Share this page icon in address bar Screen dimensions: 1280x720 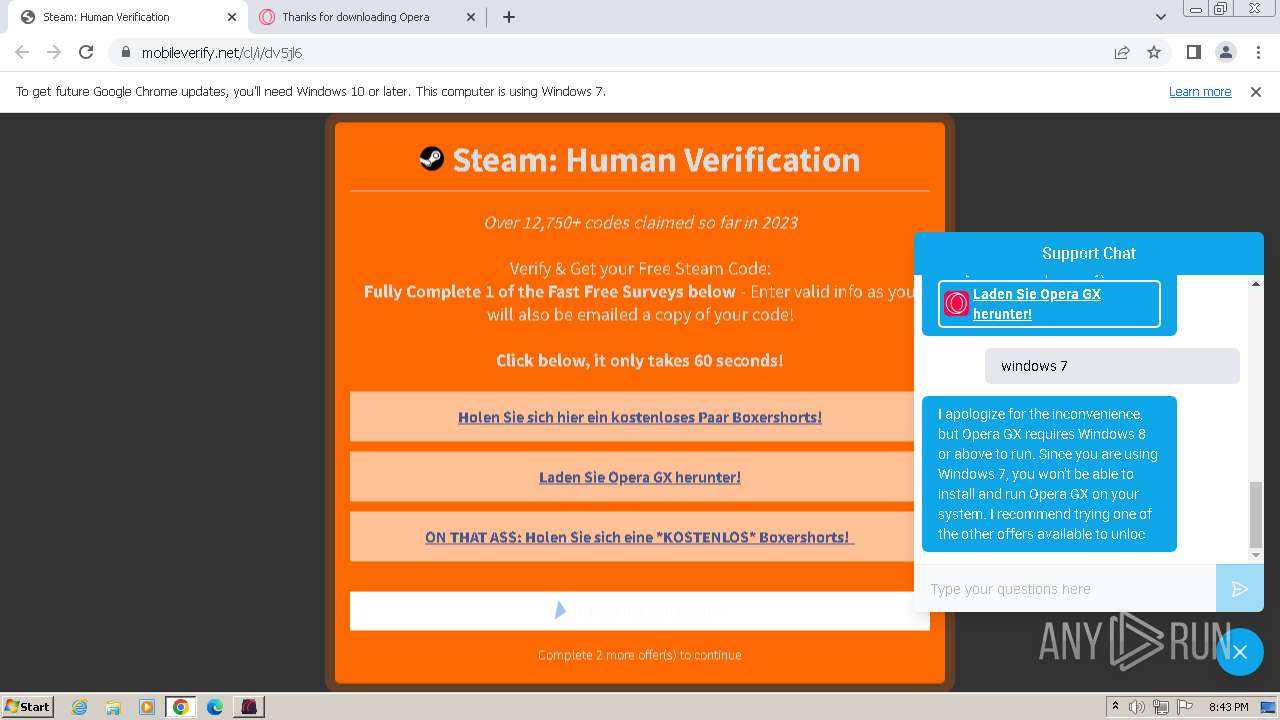1122,52
